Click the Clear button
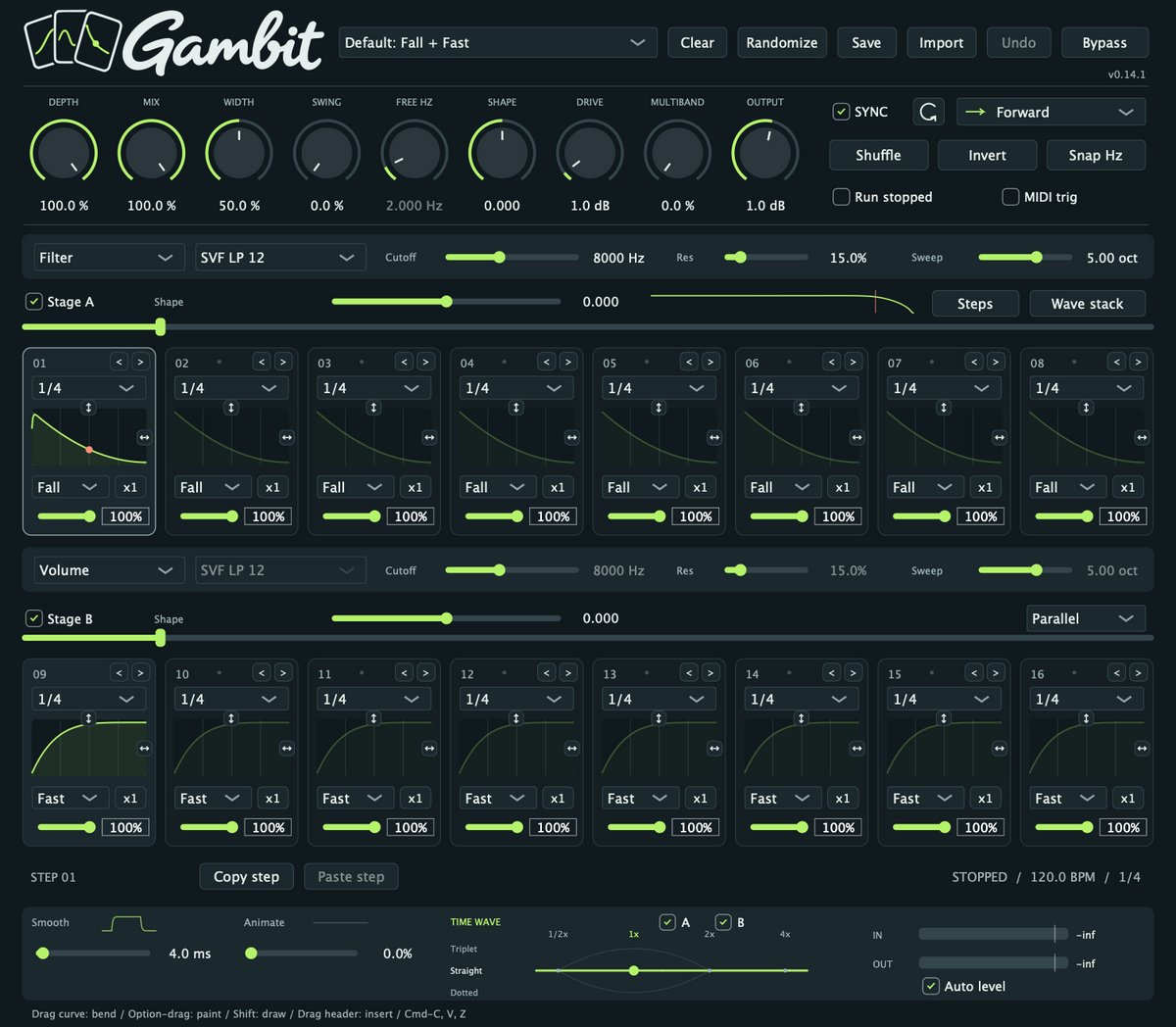Image resolution: width=1176 pixels, height=1027 pixels. pos(698,42)
